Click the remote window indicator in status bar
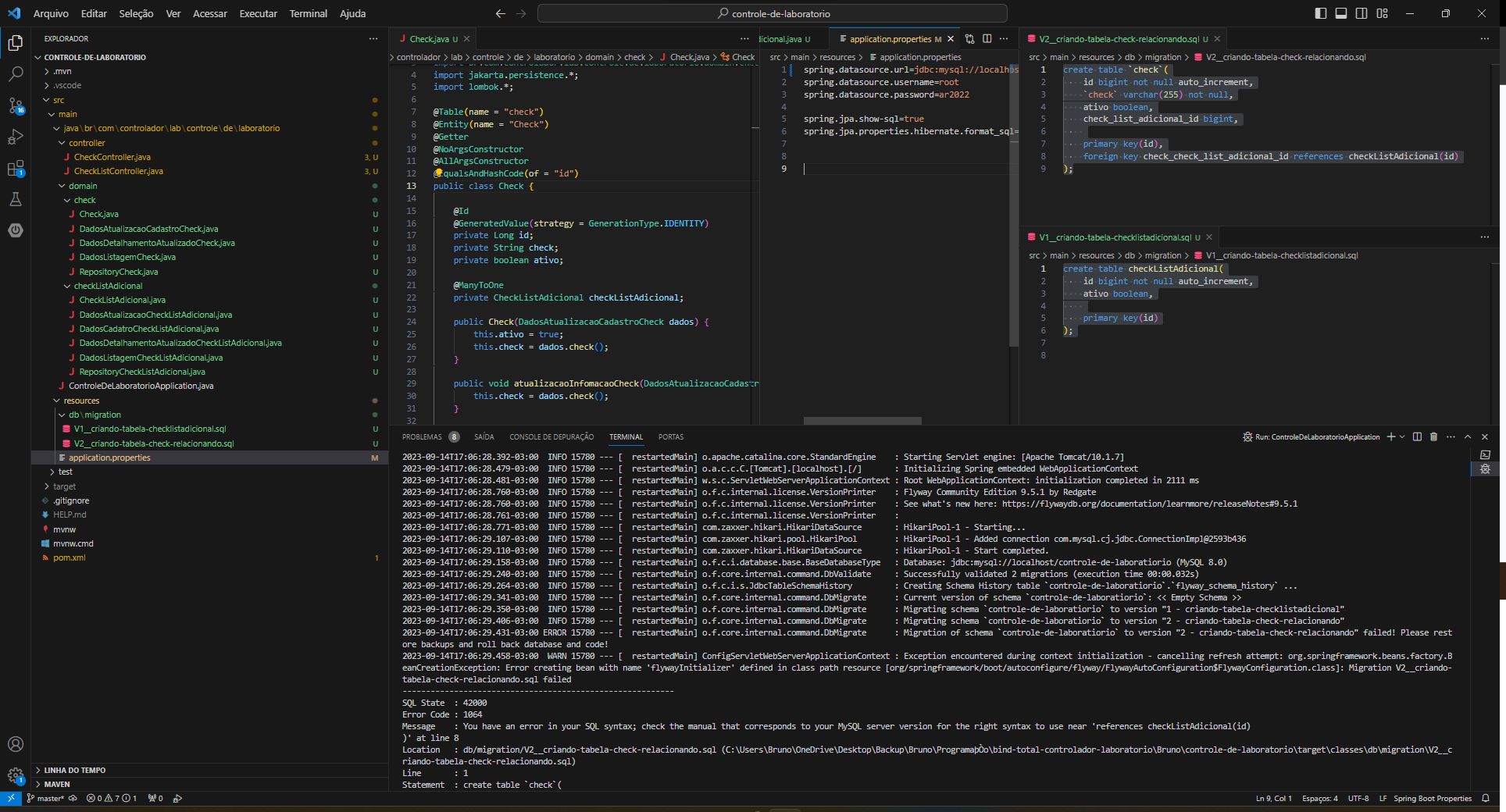This screenshot has width=1506, height=812. pyautogui.click(x=10, y=798)
